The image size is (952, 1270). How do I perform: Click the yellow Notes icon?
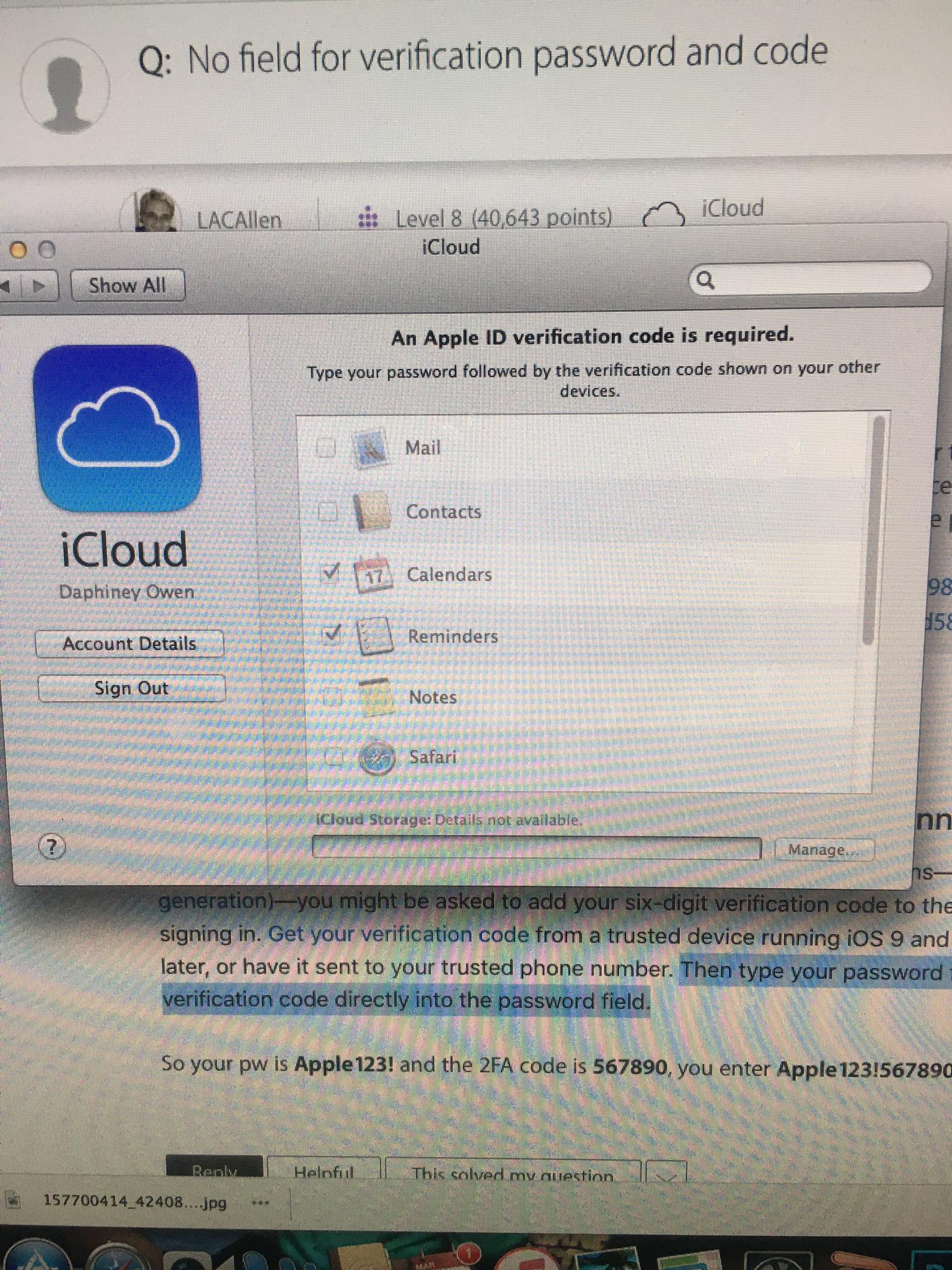[x=377, y=697]
